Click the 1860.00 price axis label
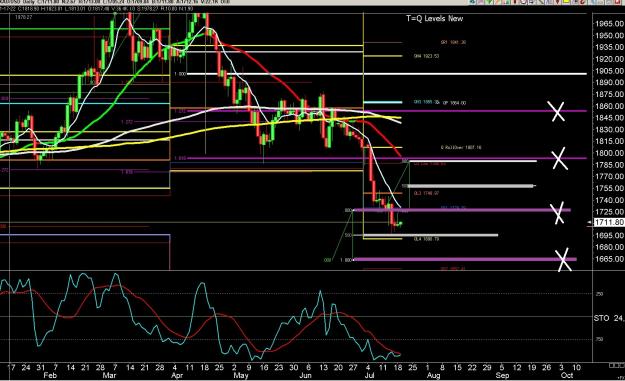The image size is (625, 381). 608,106
